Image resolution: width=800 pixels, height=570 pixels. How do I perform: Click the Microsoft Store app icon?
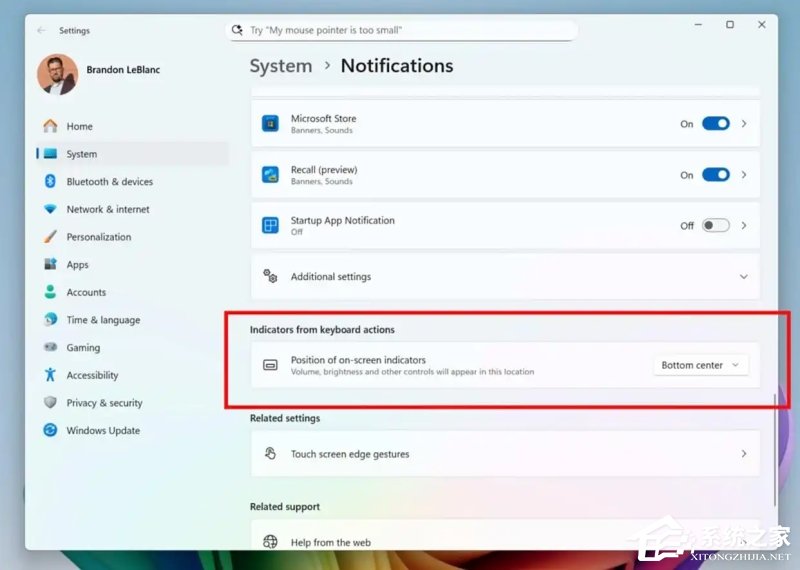[x=270, y=123]
